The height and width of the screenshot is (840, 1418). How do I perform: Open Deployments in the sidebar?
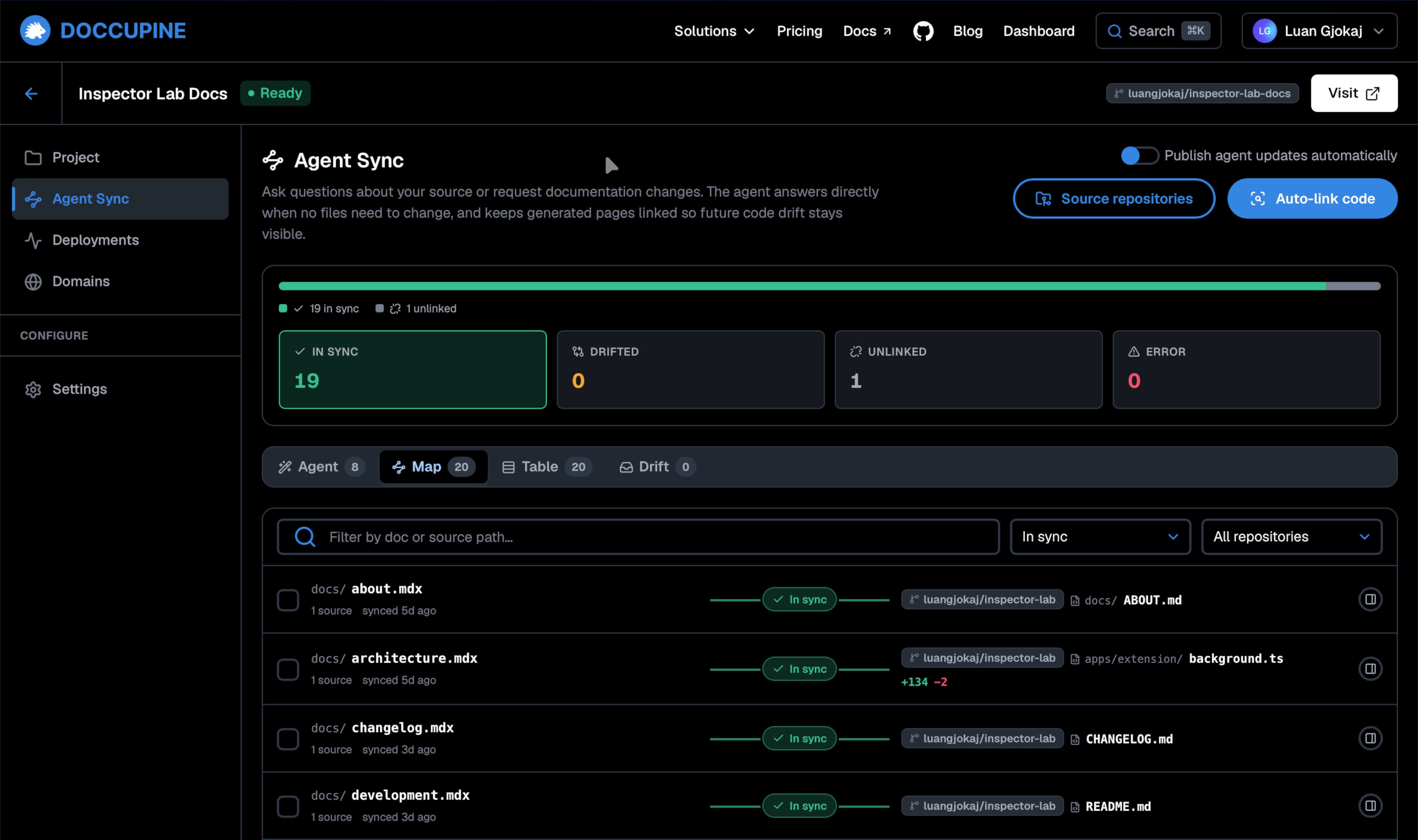120,241
